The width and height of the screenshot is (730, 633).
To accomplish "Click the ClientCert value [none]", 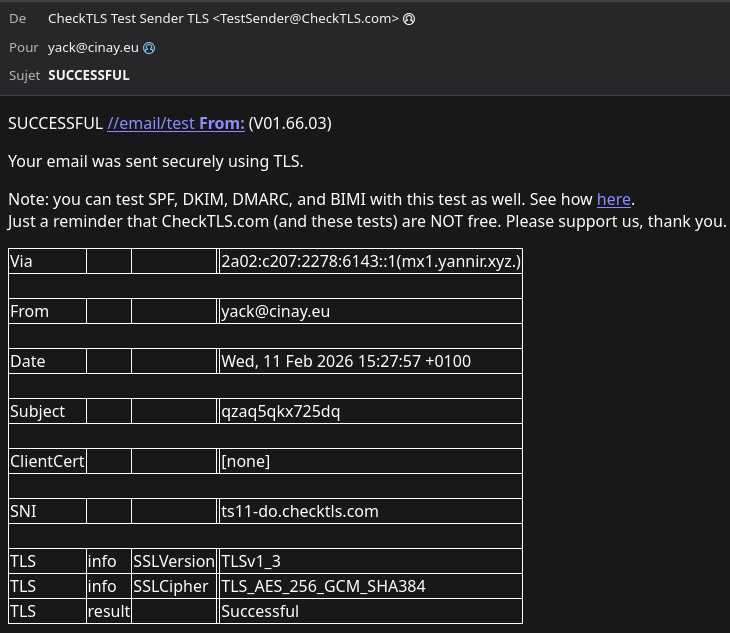I will [x=246, y=461].
